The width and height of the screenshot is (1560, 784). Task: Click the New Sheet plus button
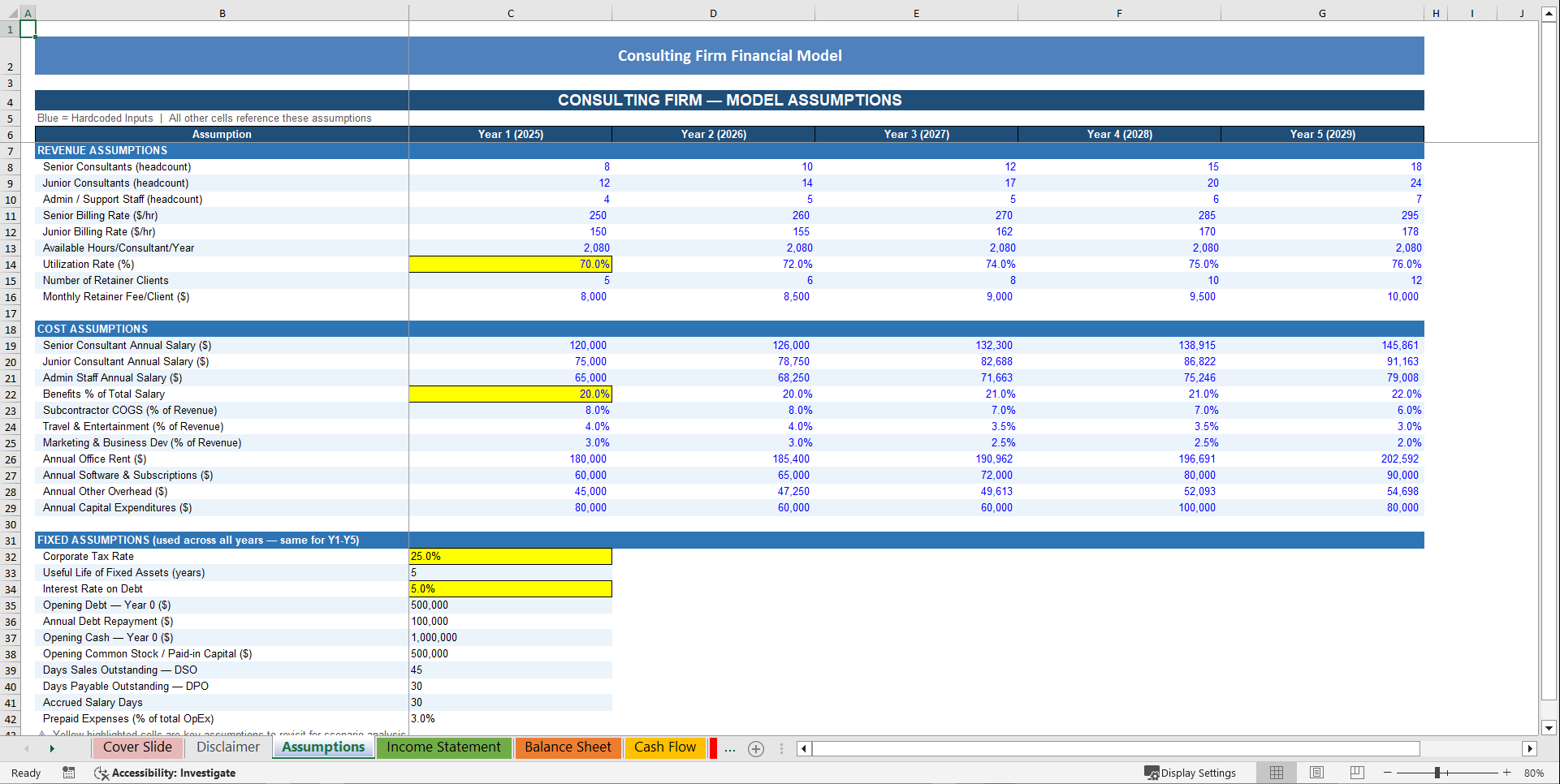[756, 748]
